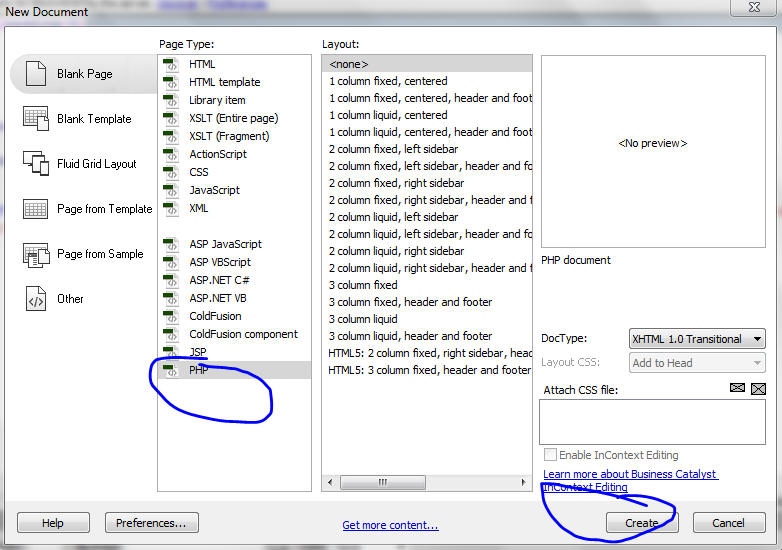Click the ActionScript file icon

pos(171,155)
